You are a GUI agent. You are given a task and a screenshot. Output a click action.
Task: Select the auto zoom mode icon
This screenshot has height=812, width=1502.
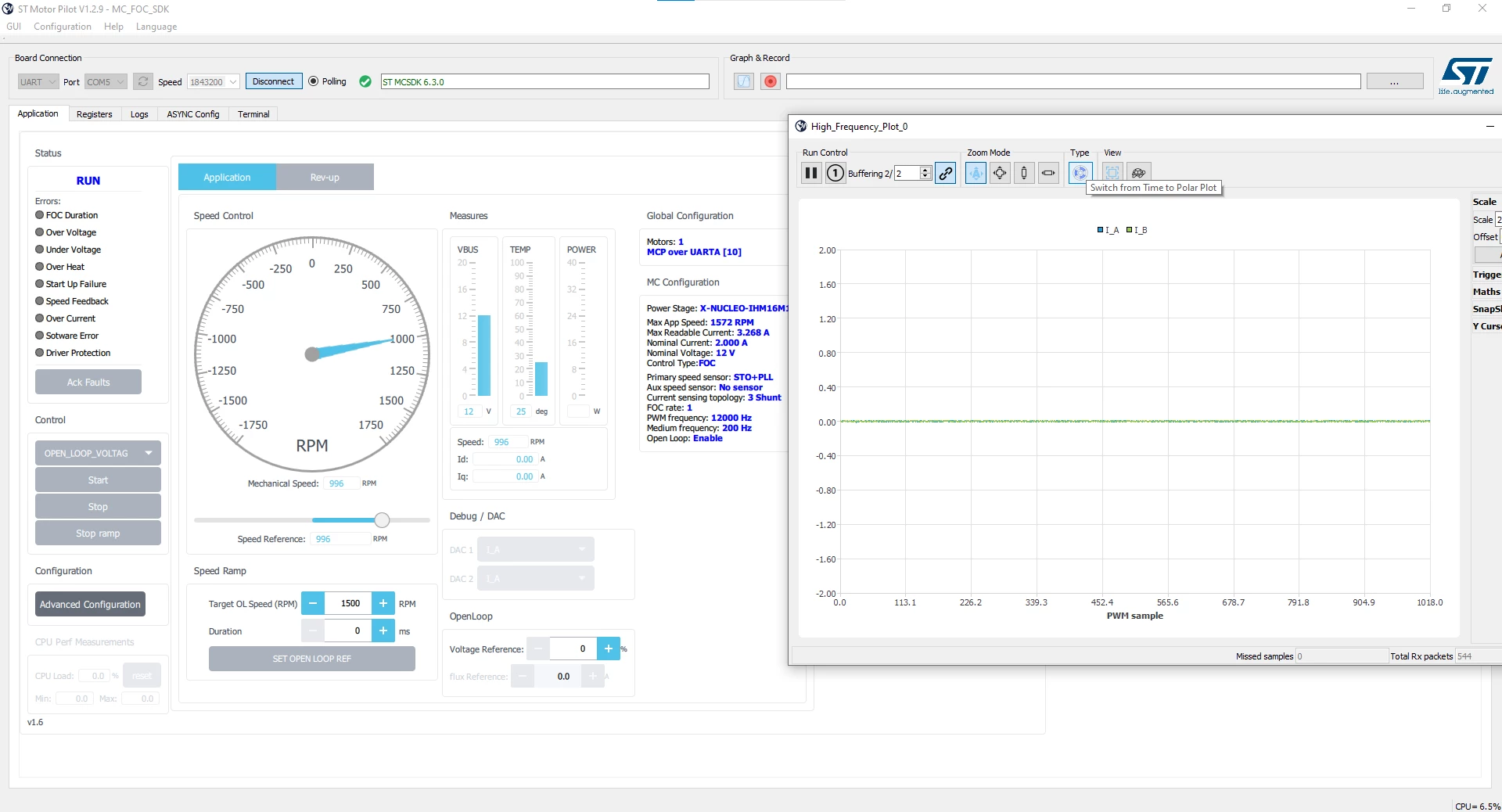point(976,173)
